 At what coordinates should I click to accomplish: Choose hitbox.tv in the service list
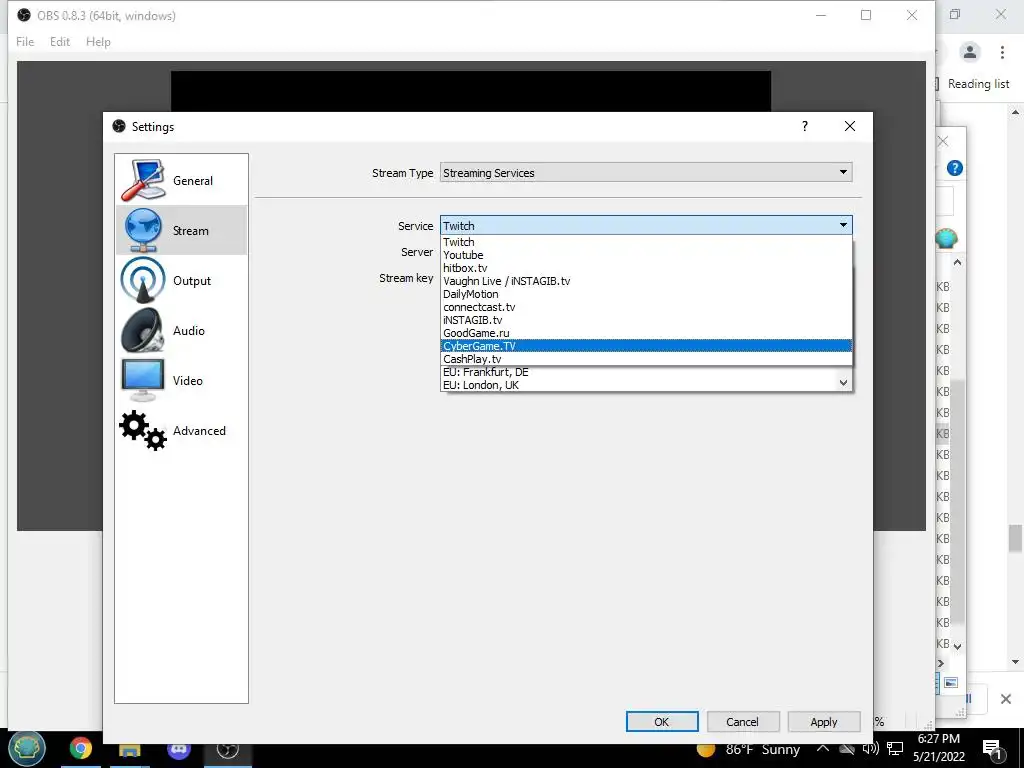646,268
